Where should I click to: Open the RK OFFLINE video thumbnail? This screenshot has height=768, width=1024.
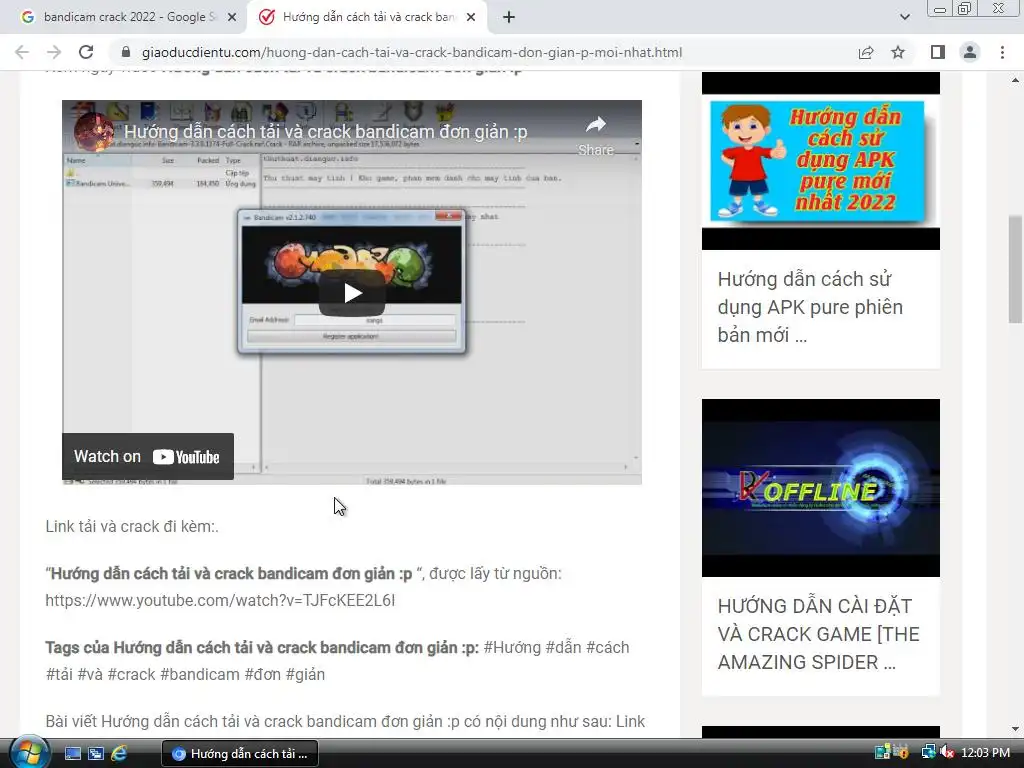tap(821, 488)
